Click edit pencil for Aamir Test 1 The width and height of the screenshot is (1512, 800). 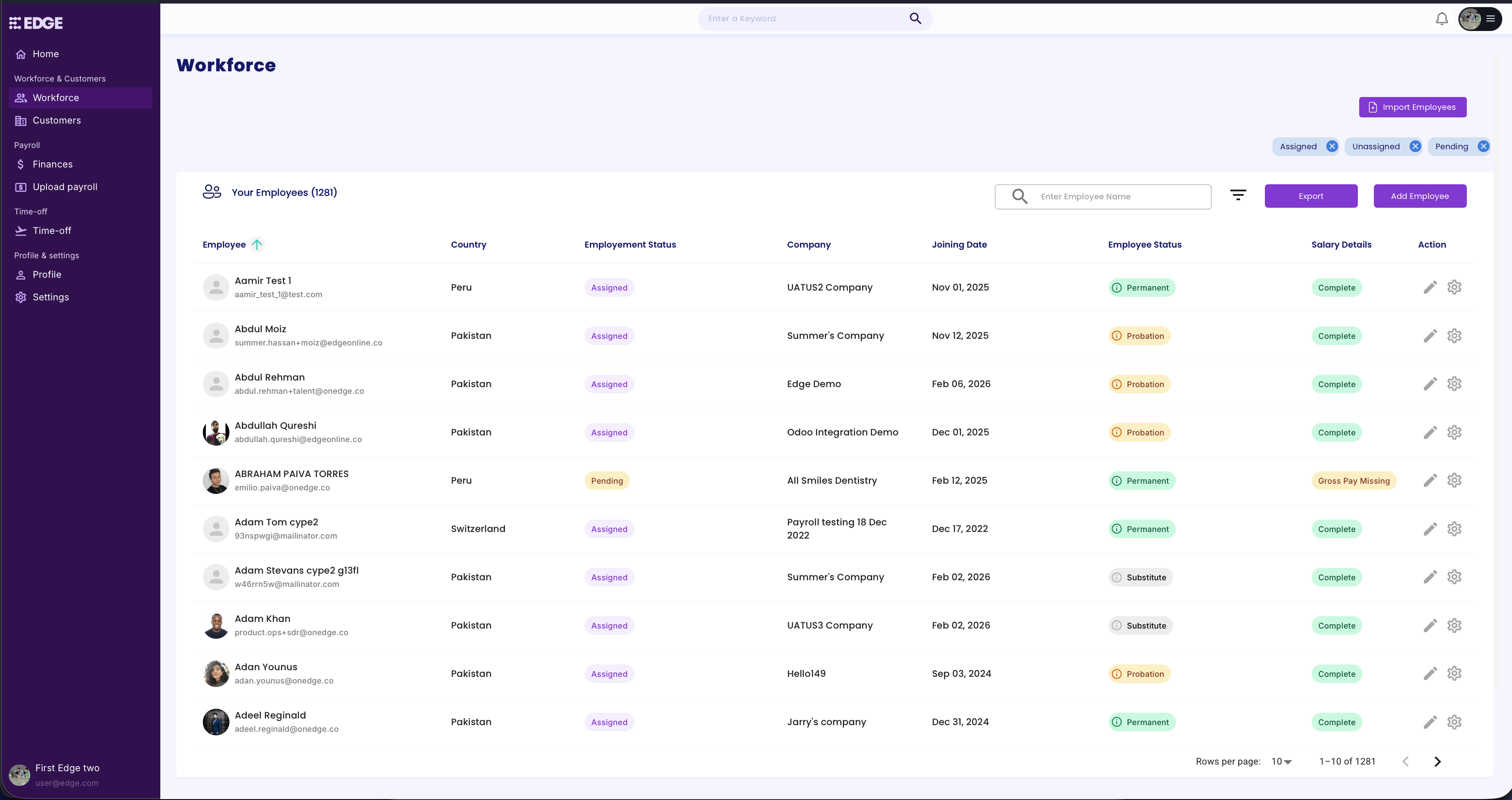pyautogui.click(x=1430, y=287)
